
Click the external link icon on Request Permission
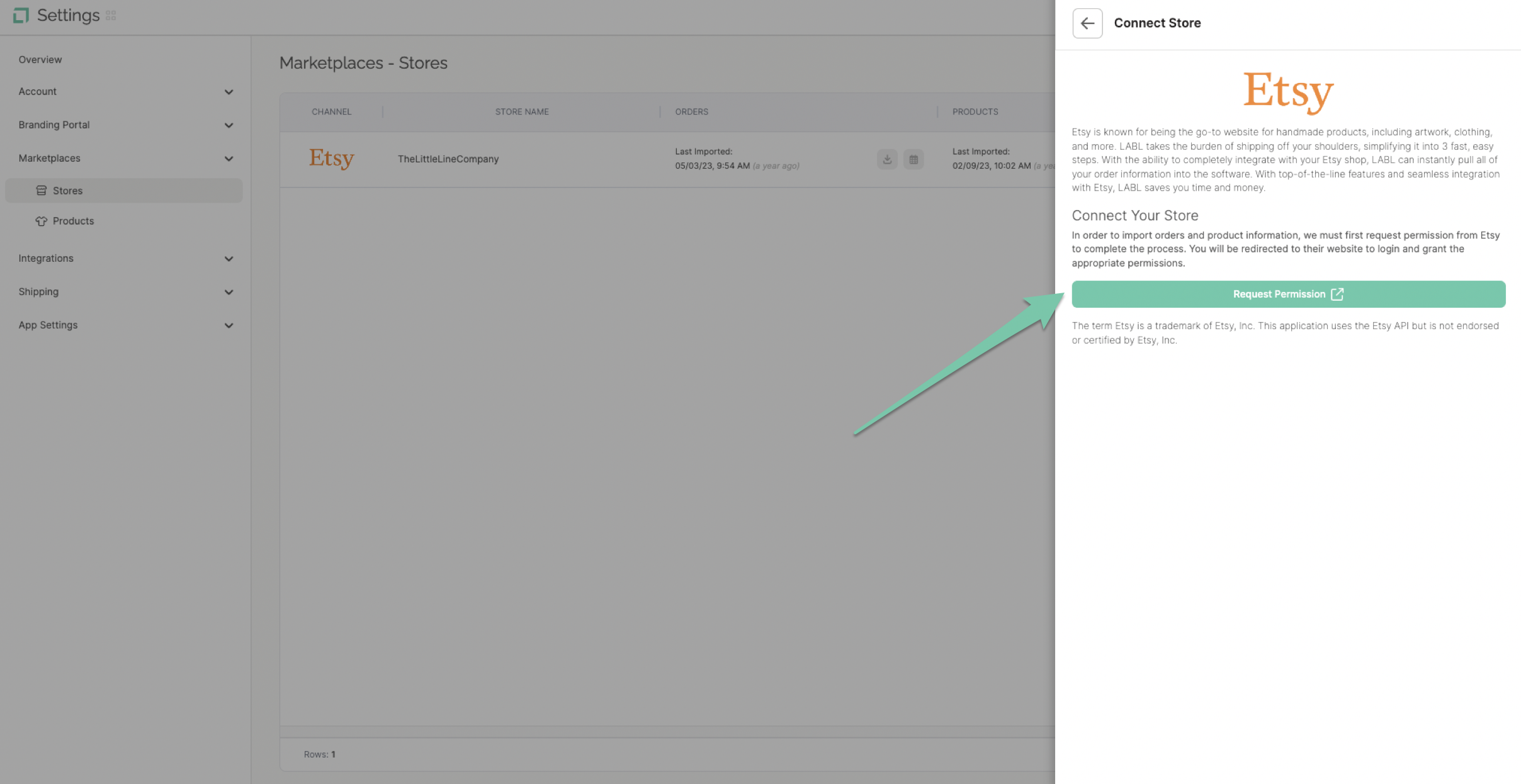1337,294
